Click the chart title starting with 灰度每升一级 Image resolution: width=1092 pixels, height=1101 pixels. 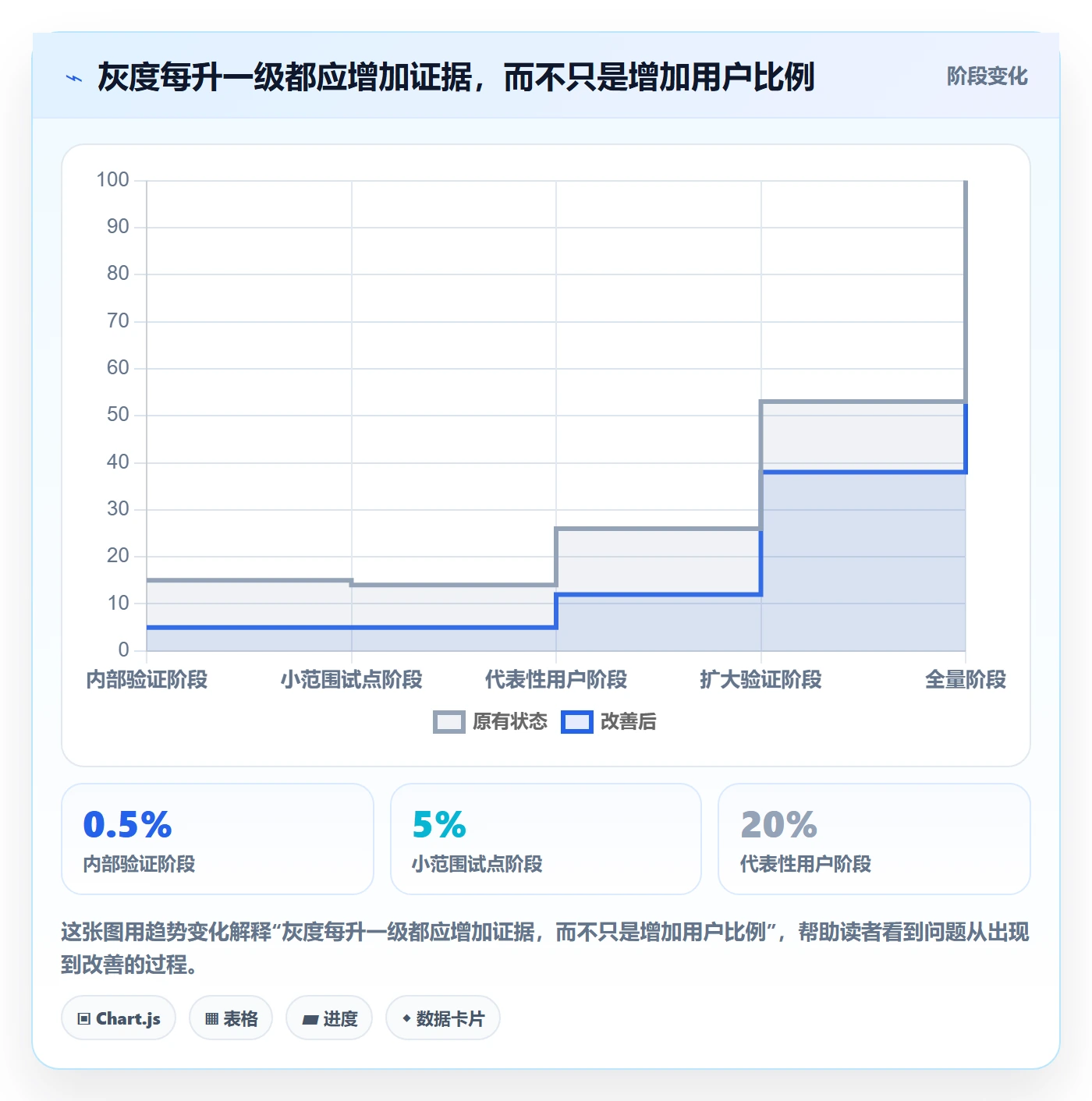(456, 77)
